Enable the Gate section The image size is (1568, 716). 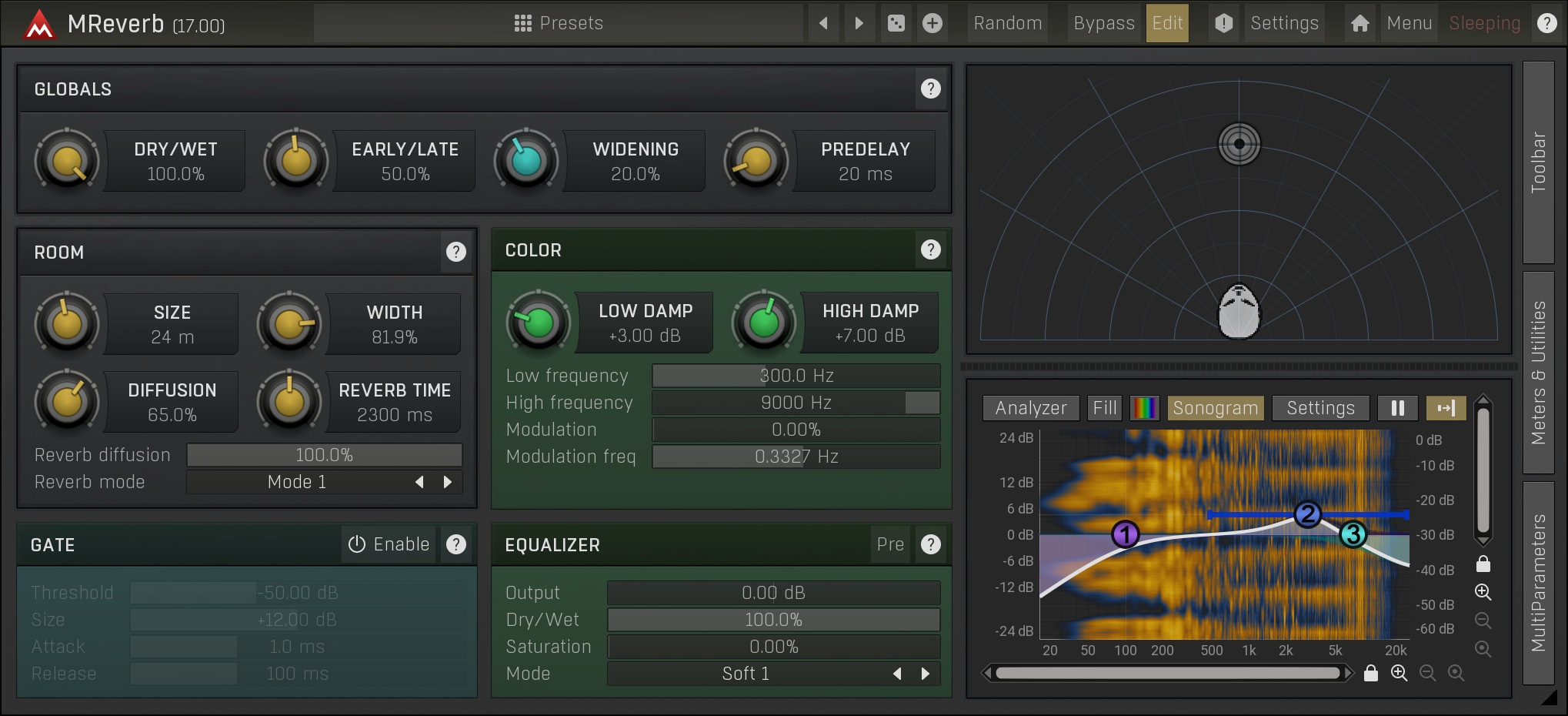point(389,544)
